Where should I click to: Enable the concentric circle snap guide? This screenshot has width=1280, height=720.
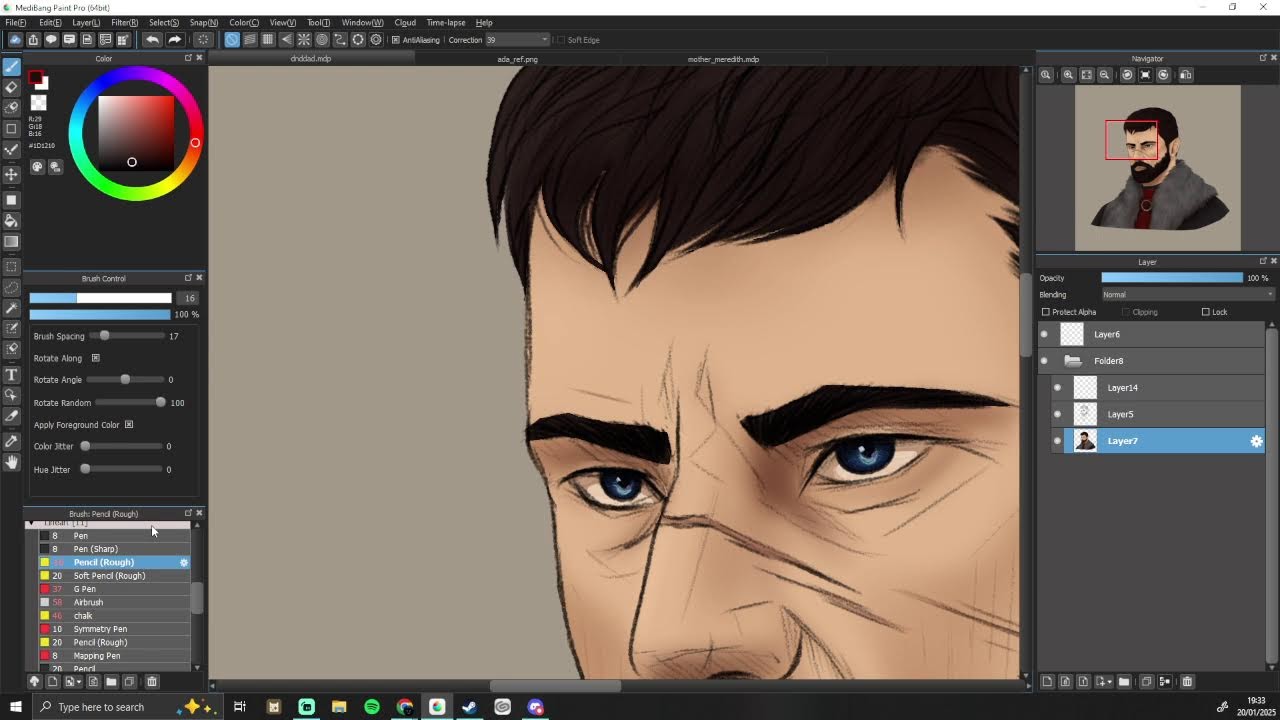point(322,40)
